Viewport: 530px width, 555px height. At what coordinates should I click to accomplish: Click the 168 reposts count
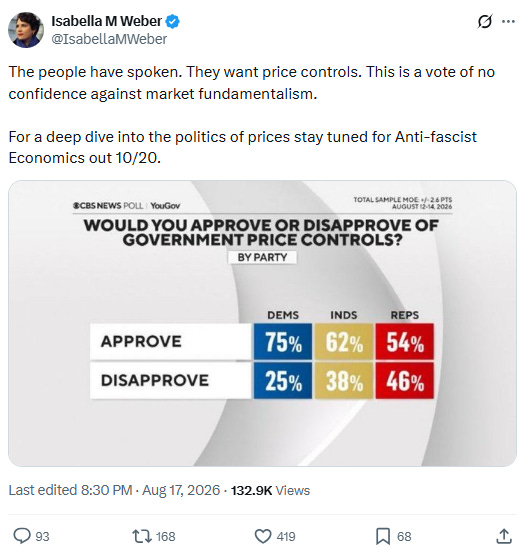coord(166,537)
